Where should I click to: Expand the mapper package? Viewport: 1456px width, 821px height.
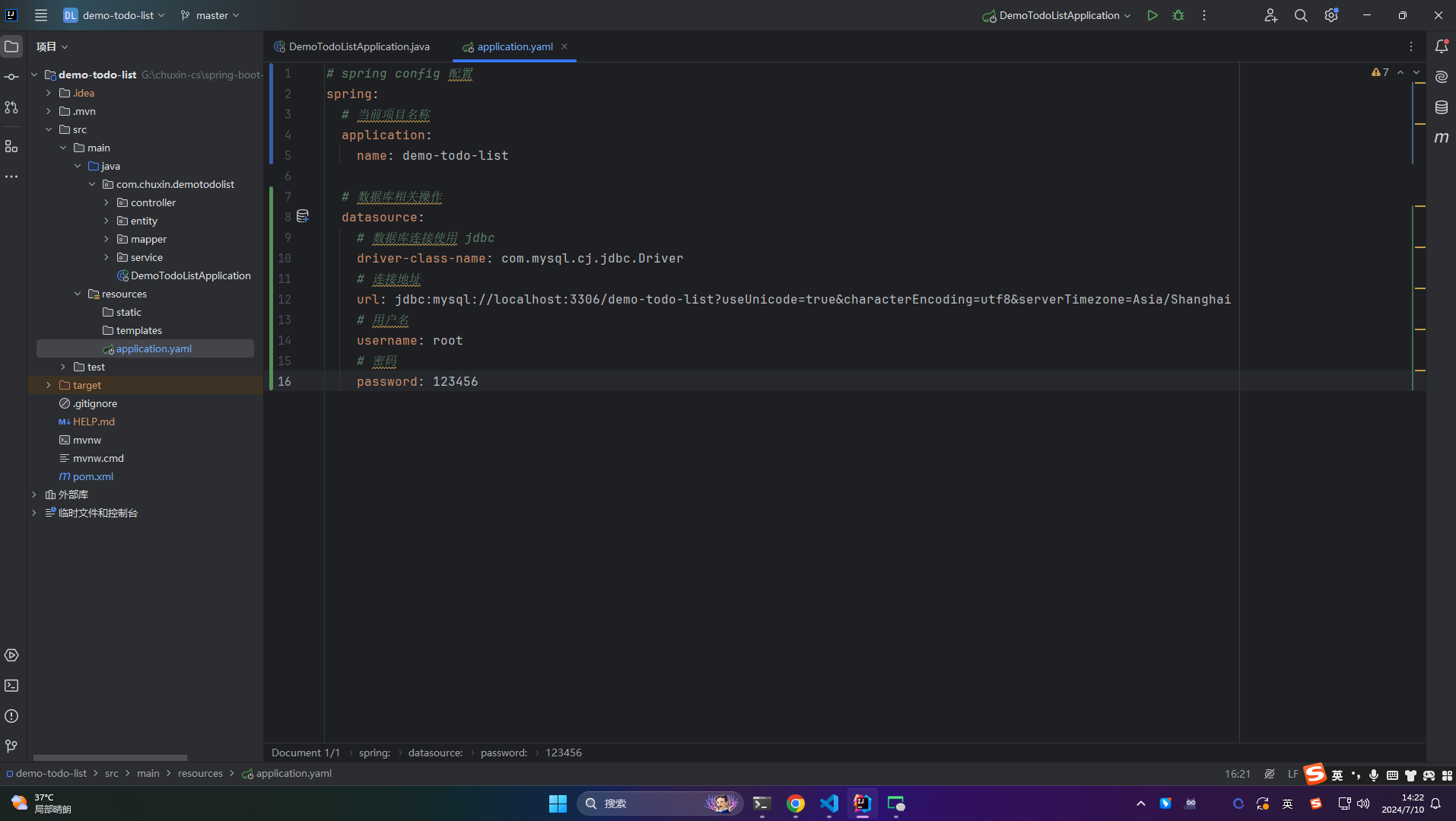(106, 239)
